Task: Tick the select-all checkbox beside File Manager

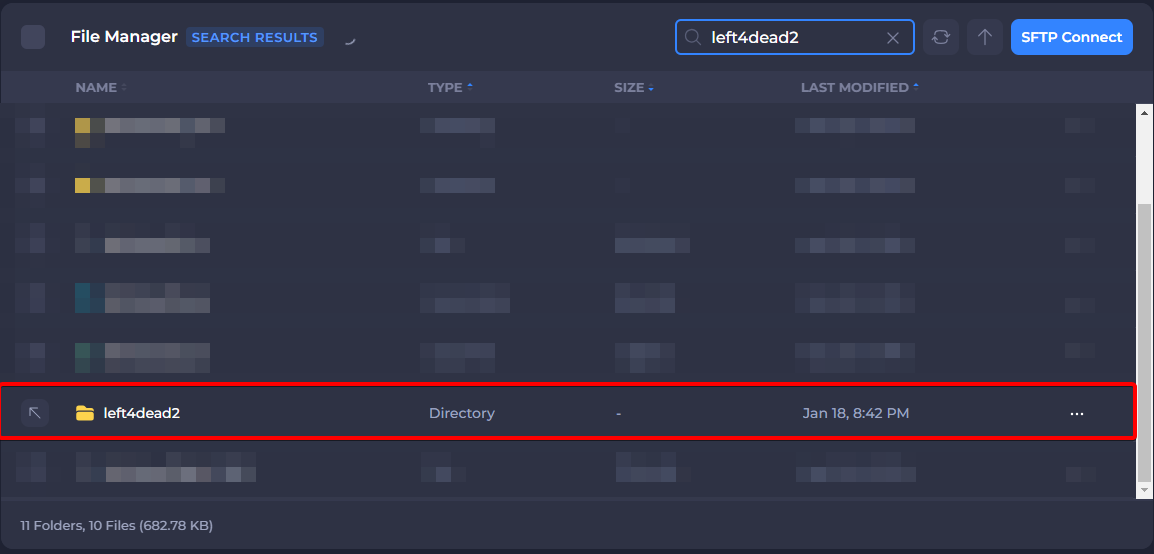Action: (33, 37)
